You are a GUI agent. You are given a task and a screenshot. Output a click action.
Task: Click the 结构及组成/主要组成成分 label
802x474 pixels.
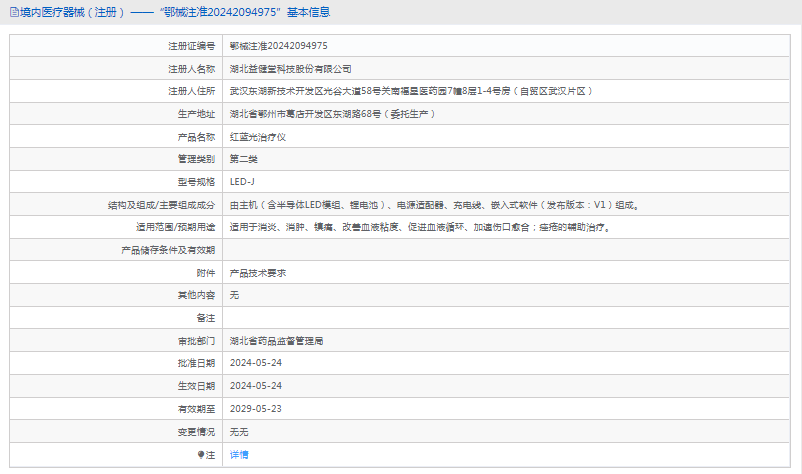pyautogui.click(x=161, y=205)
